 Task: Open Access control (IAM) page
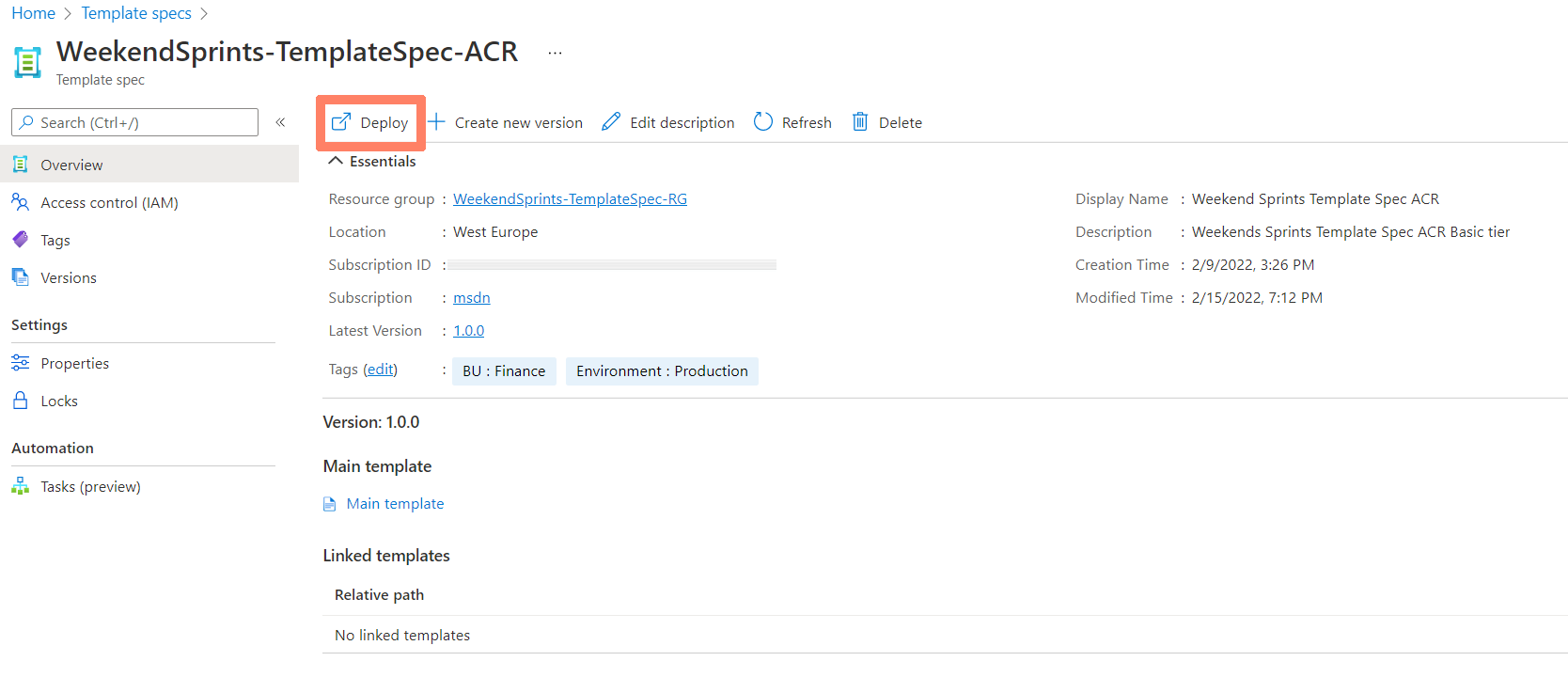[x=108, y=202]
